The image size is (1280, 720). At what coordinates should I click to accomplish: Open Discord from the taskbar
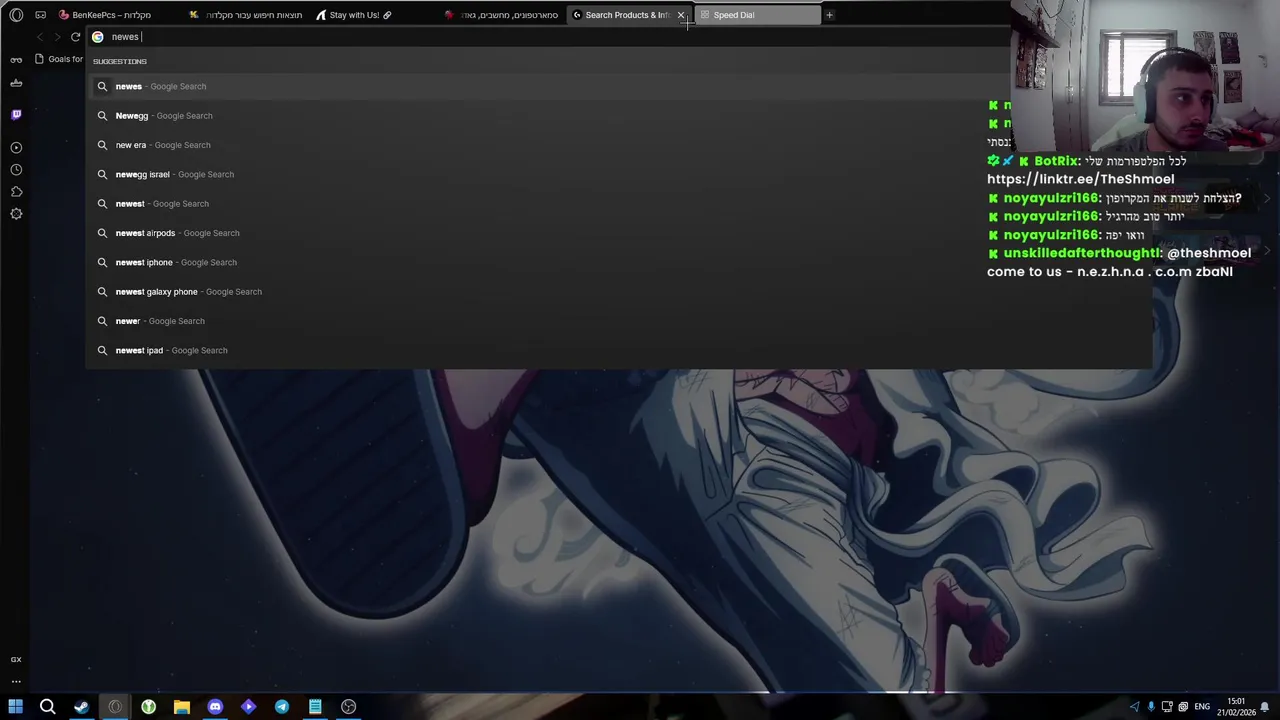pos(215,707)
